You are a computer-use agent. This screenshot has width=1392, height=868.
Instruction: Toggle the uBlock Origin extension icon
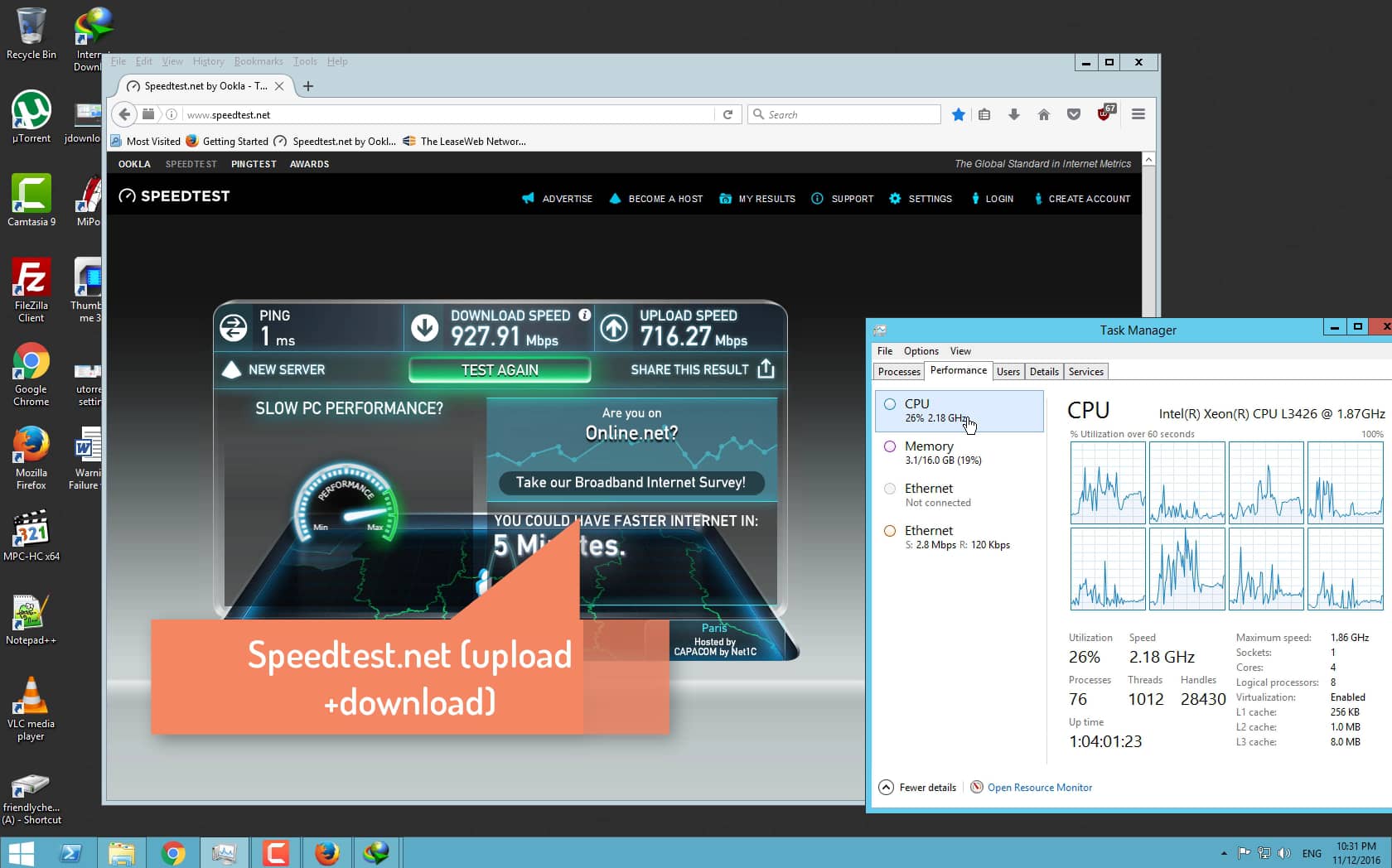[1104, 114]
